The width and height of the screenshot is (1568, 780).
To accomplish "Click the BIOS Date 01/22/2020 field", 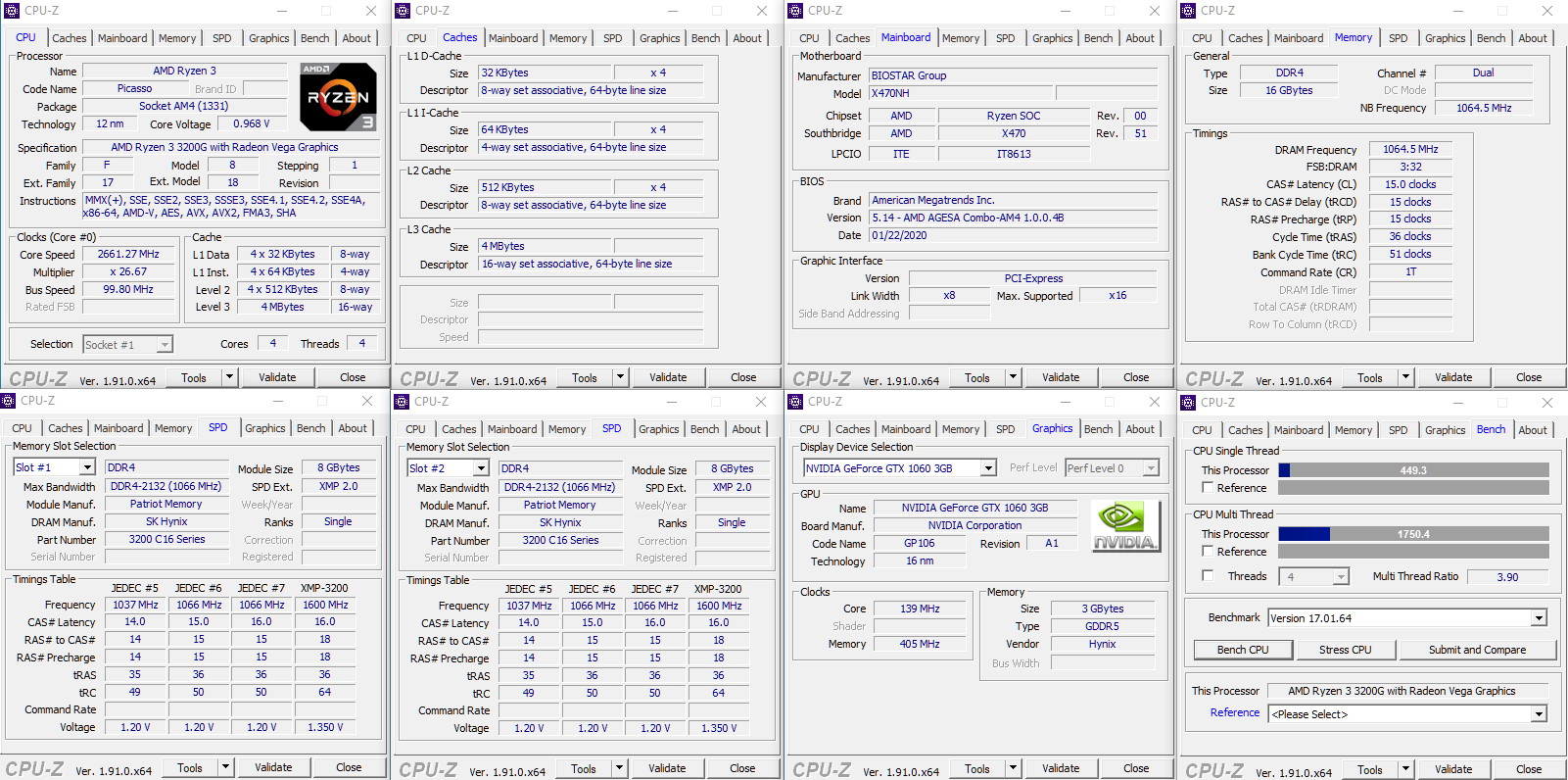I will (1013, 235).
